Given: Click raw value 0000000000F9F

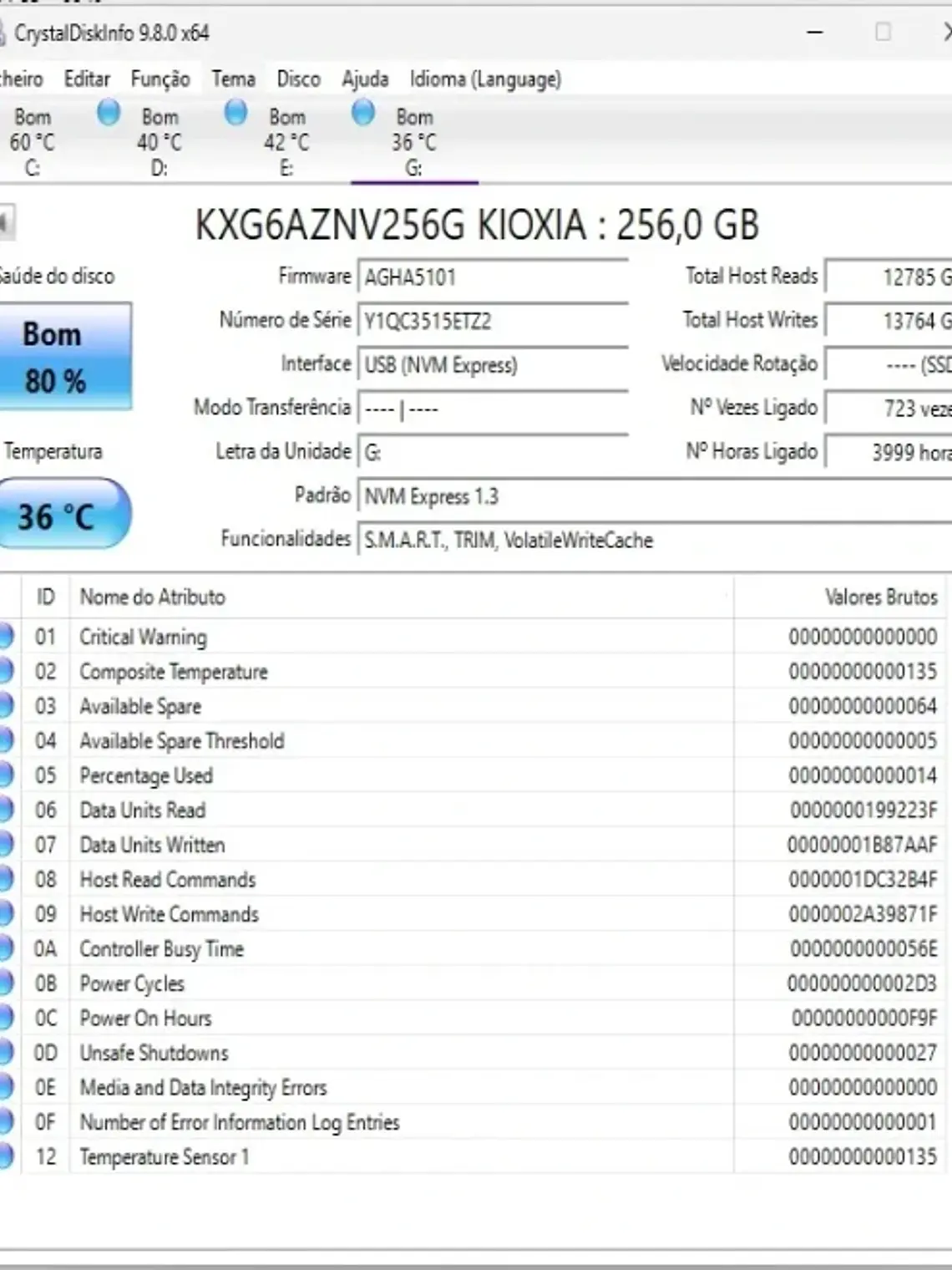Looking at the screenshot, I should [865, 1018].
